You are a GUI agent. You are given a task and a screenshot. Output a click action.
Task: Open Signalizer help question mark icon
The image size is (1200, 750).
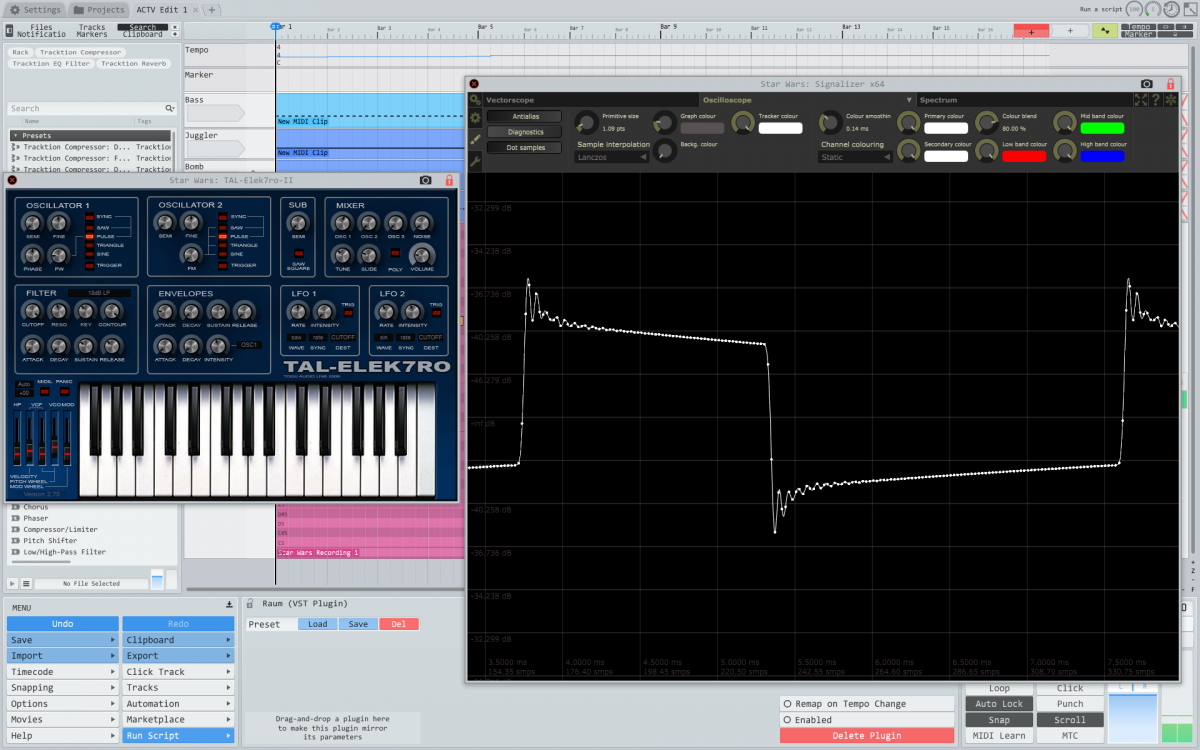(1155, 100)
